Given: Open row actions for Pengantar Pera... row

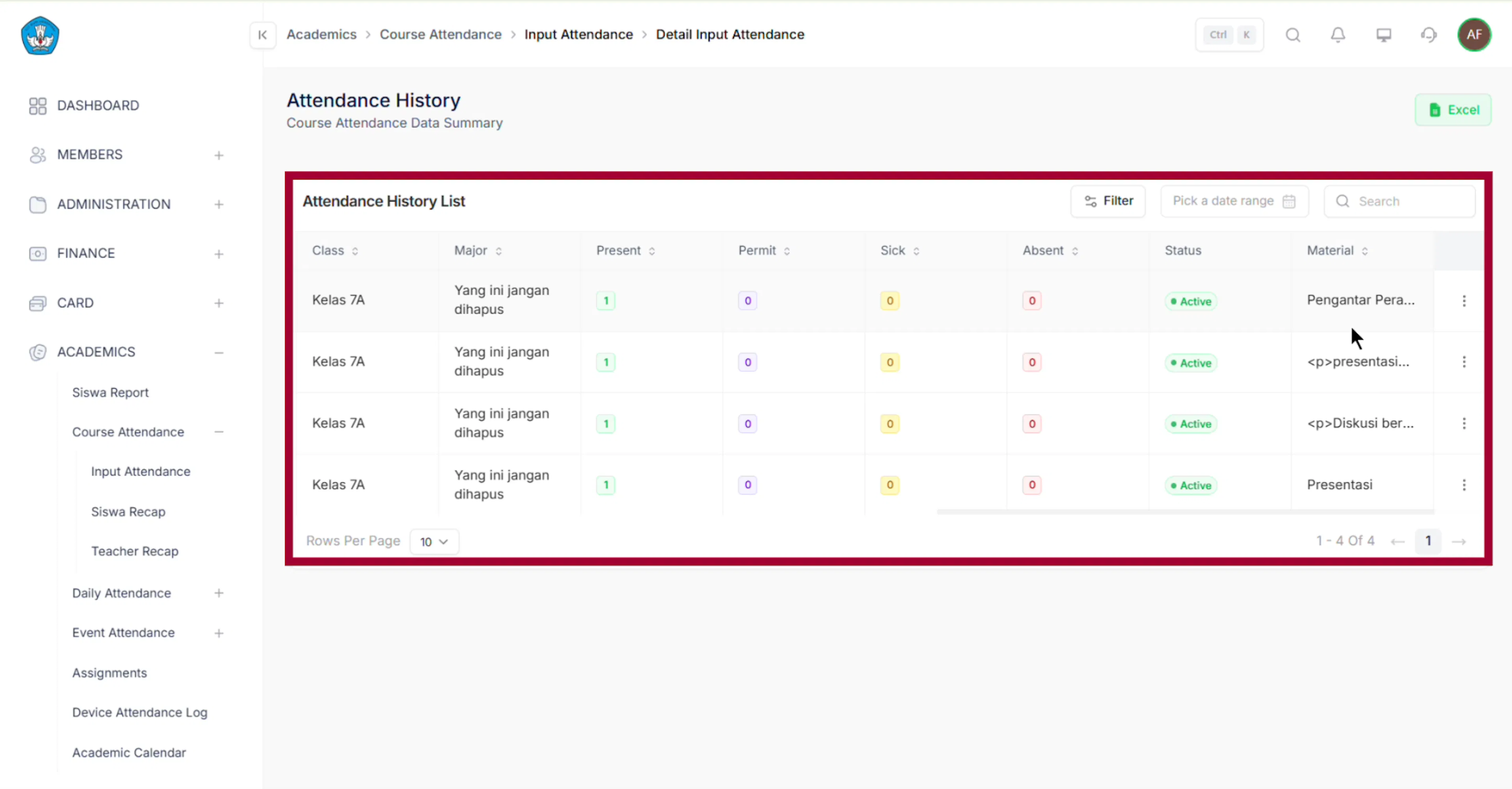Looking at the screenshot, I should [x=1464, y=301].
